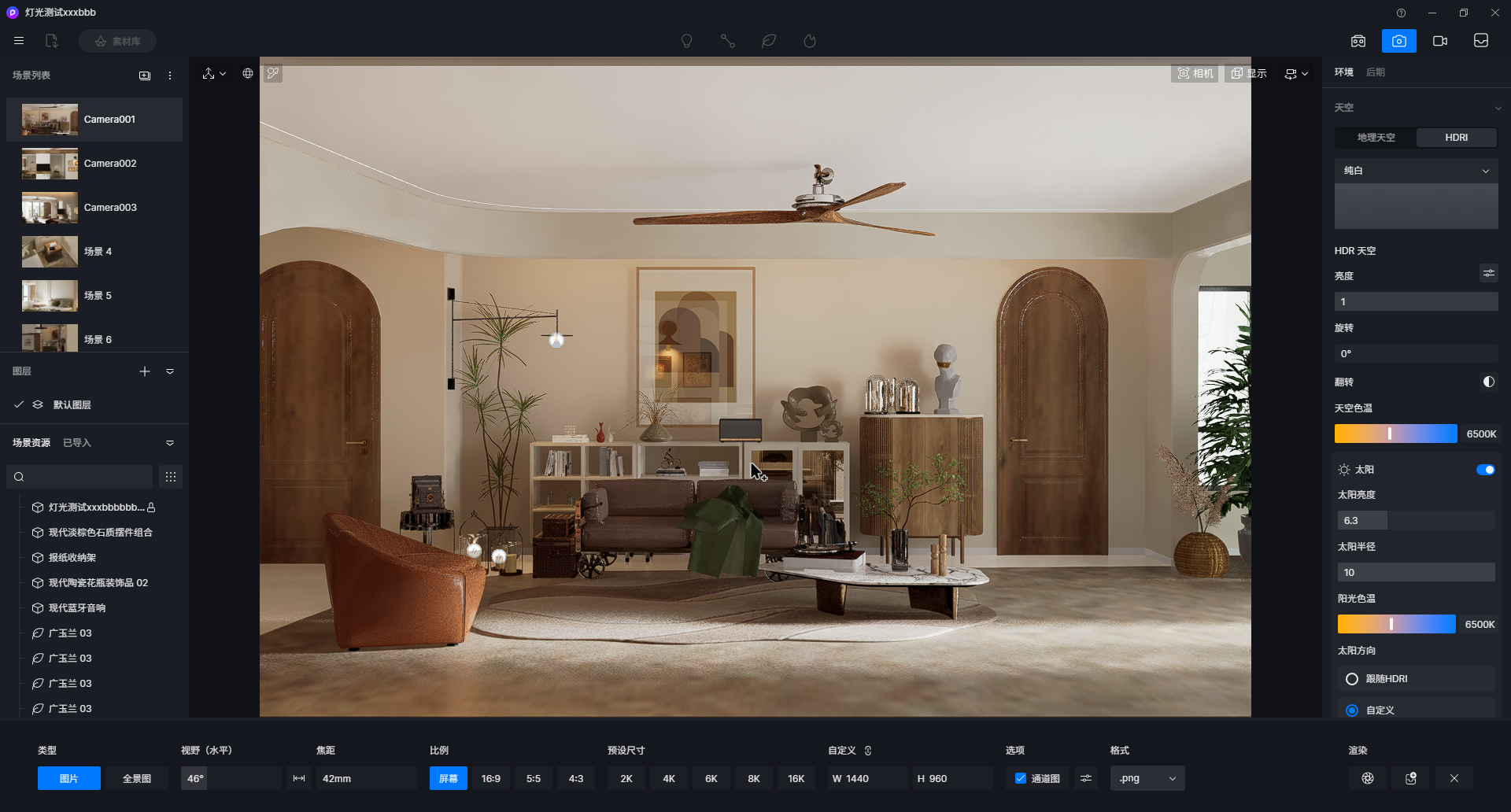This screenshot has height=812, width=1511.
Task: Toggle the sun (太阳) switch off
Action: (x=1485, y=470)
